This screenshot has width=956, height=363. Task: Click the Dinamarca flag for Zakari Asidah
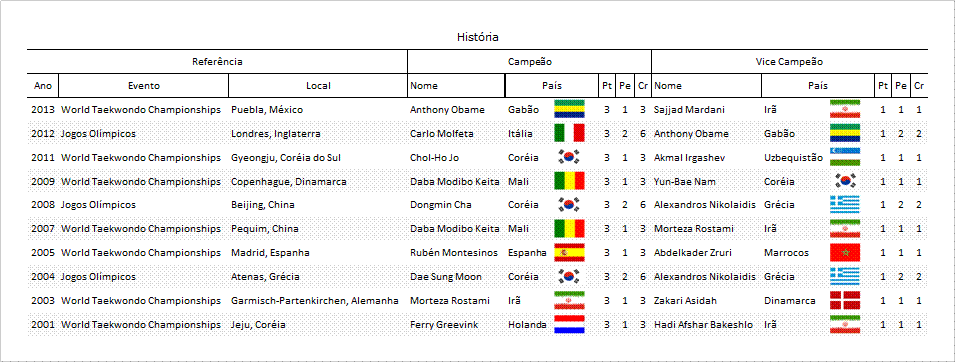pyautogui.click(x=844, y=300)
